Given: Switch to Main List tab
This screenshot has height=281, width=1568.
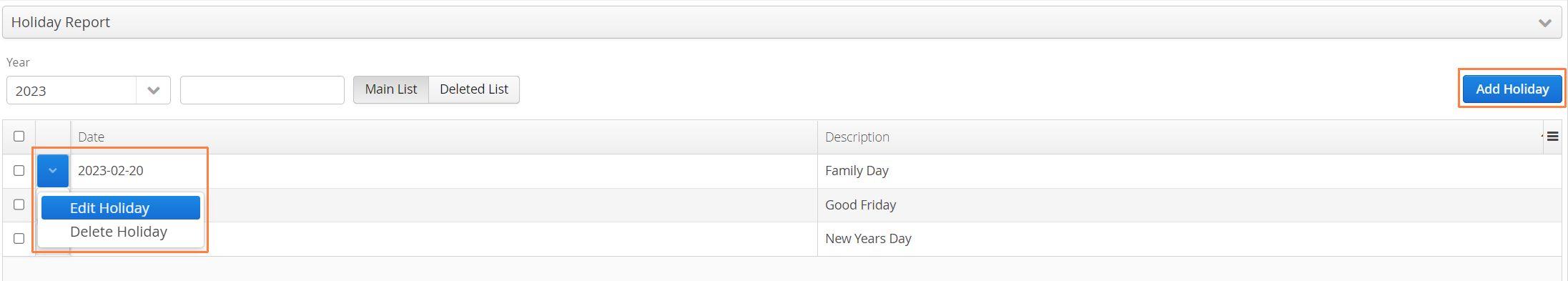Looking at the screenshot, I should point(390,89).
